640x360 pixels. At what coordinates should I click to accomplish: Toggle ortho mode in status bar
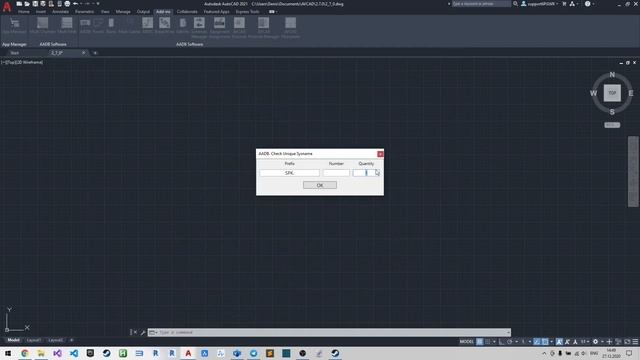tap(502, 342)
